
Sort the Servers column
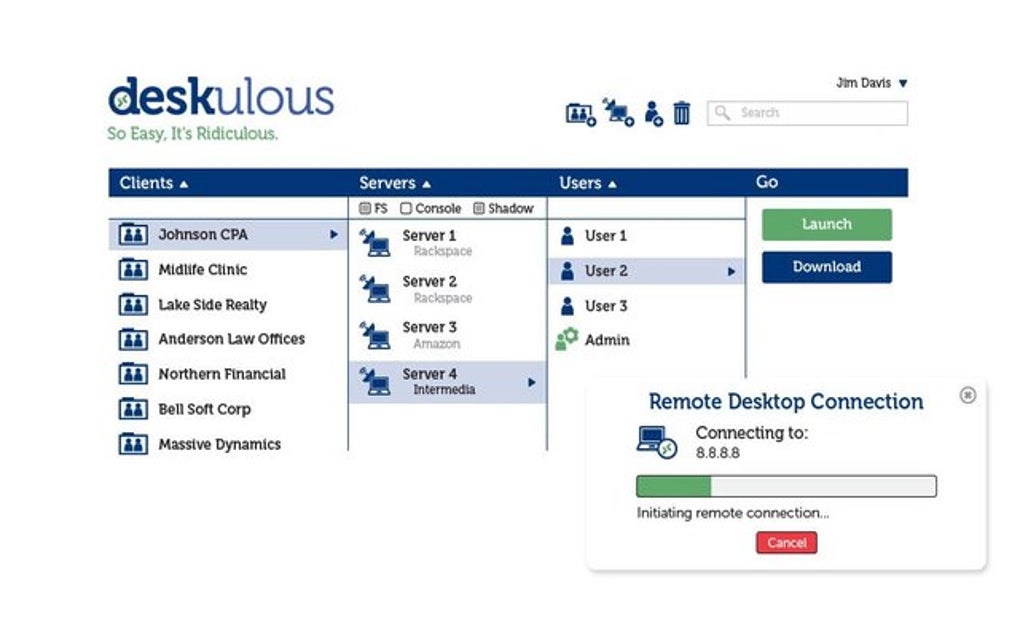427,183
